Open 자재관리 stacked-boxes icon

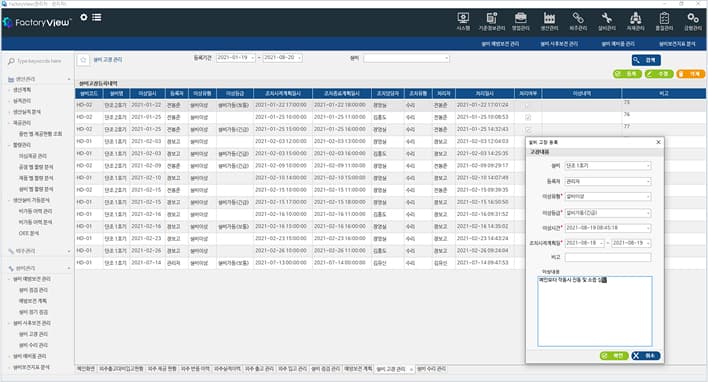click(636, 21)
